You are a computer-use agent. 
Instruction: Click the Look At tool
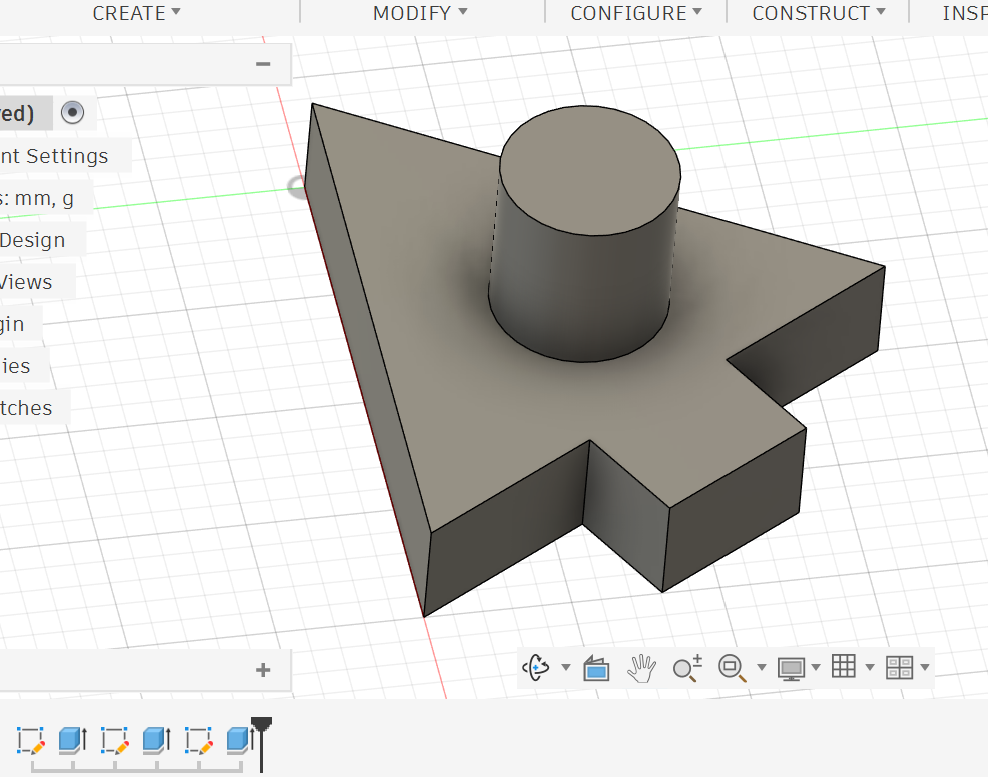tap(595, 668)
